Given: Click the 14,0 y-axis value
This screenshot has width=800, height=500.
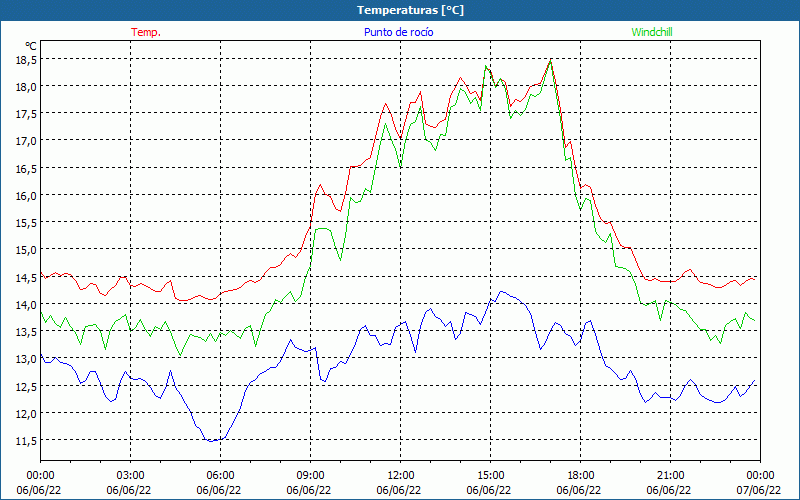Looking at the screenshot, I should [27, 305].
